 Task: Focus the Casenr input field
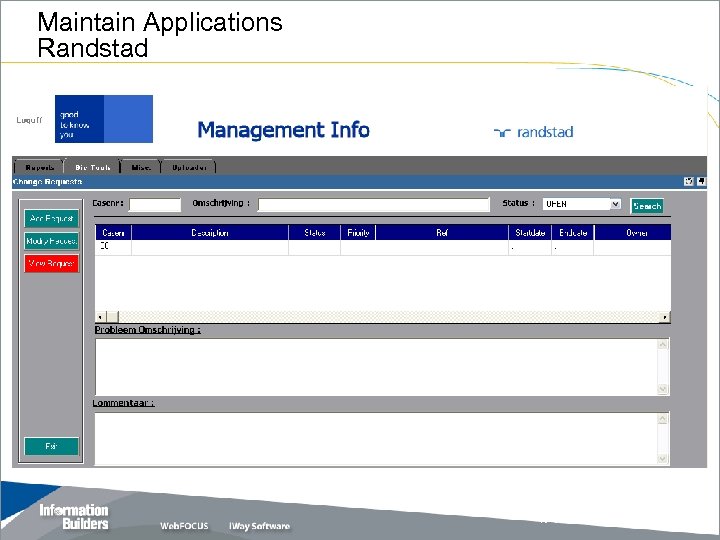155,204
